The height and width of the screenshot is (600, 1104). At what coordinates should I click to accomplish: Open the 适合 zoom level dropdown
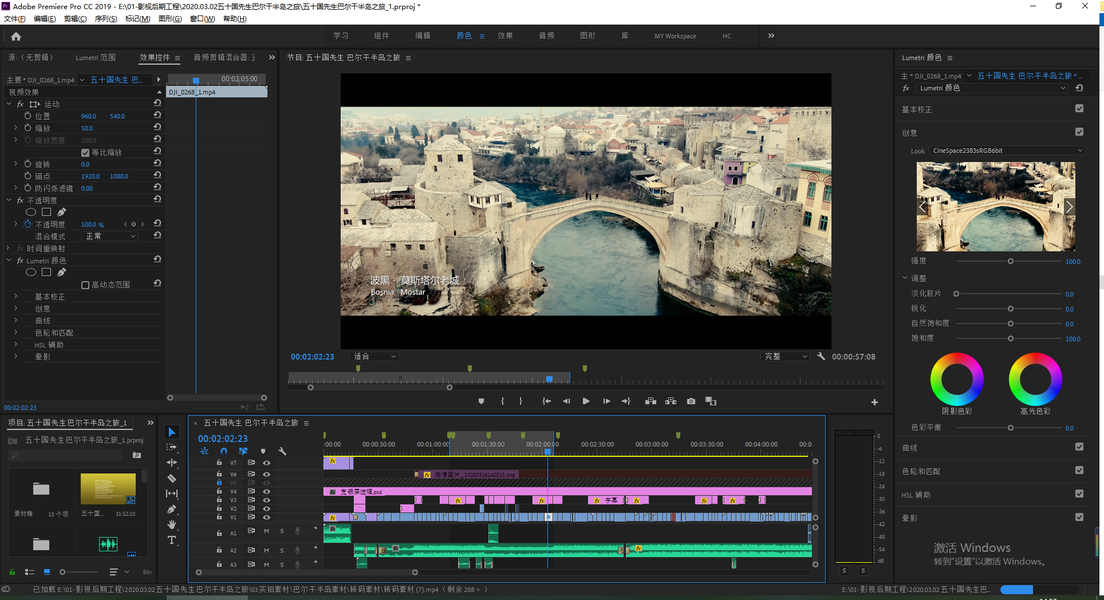tap(374, 357)
